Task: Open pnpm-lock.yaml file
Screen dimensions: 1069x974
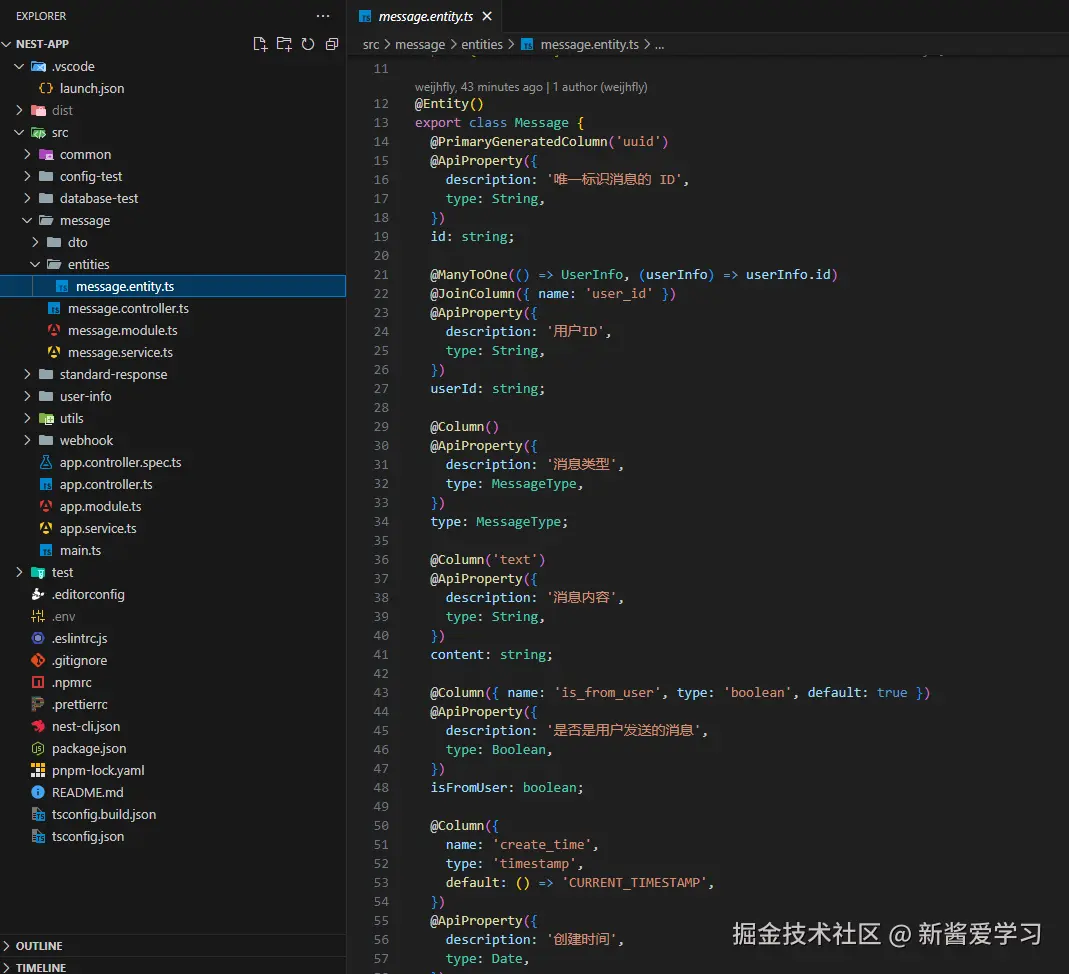Action: (98, 771)
